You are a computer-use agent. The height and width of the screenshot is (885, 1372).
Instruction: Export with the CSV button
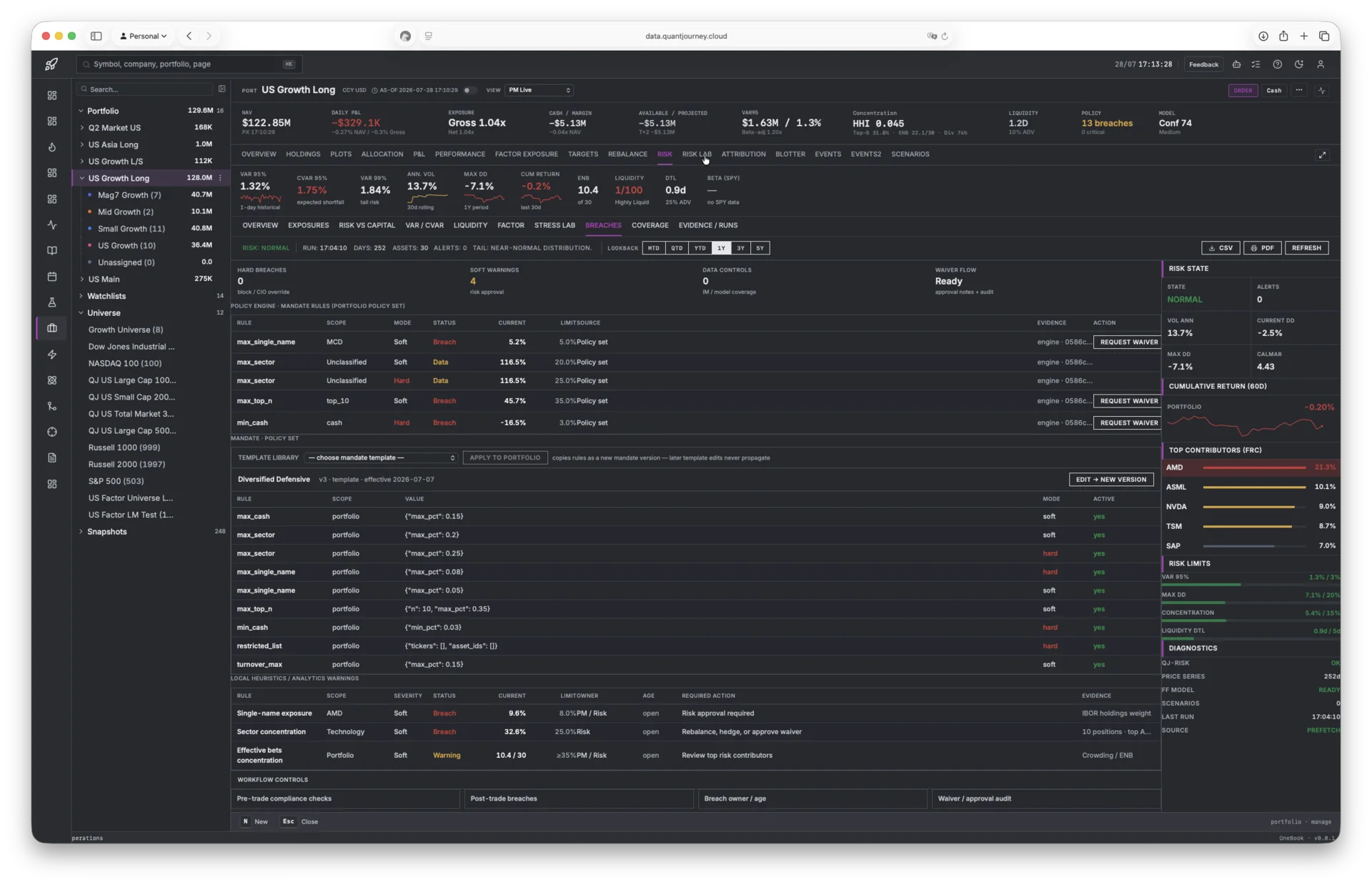click(x=1221, y=248)
